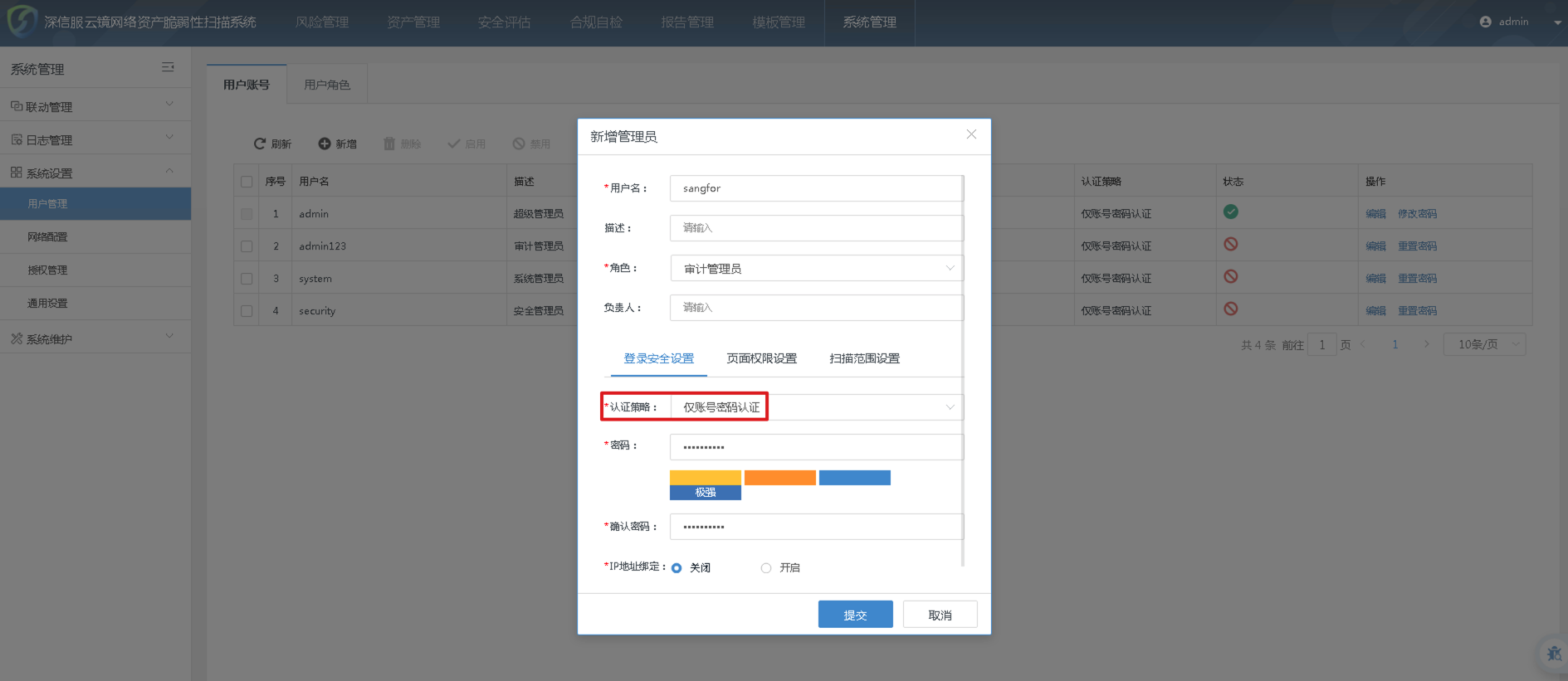Toggle checkbox for system row
This screenshot has height=681, width=1568.
(x=247, y=279)
